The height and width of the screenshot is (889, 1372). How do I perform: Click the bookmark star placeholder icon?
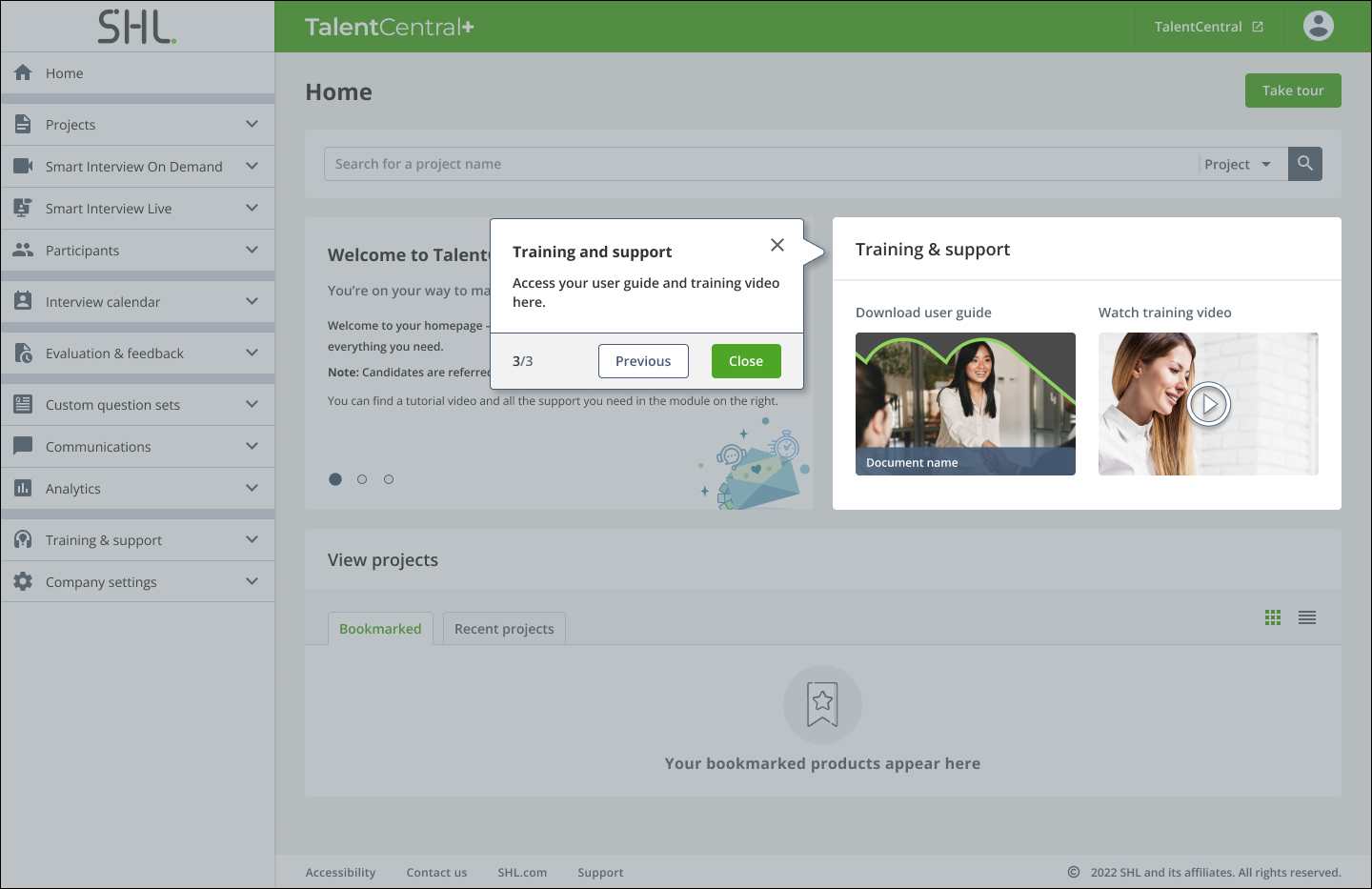pyautogui.click(x=823, y=704)
